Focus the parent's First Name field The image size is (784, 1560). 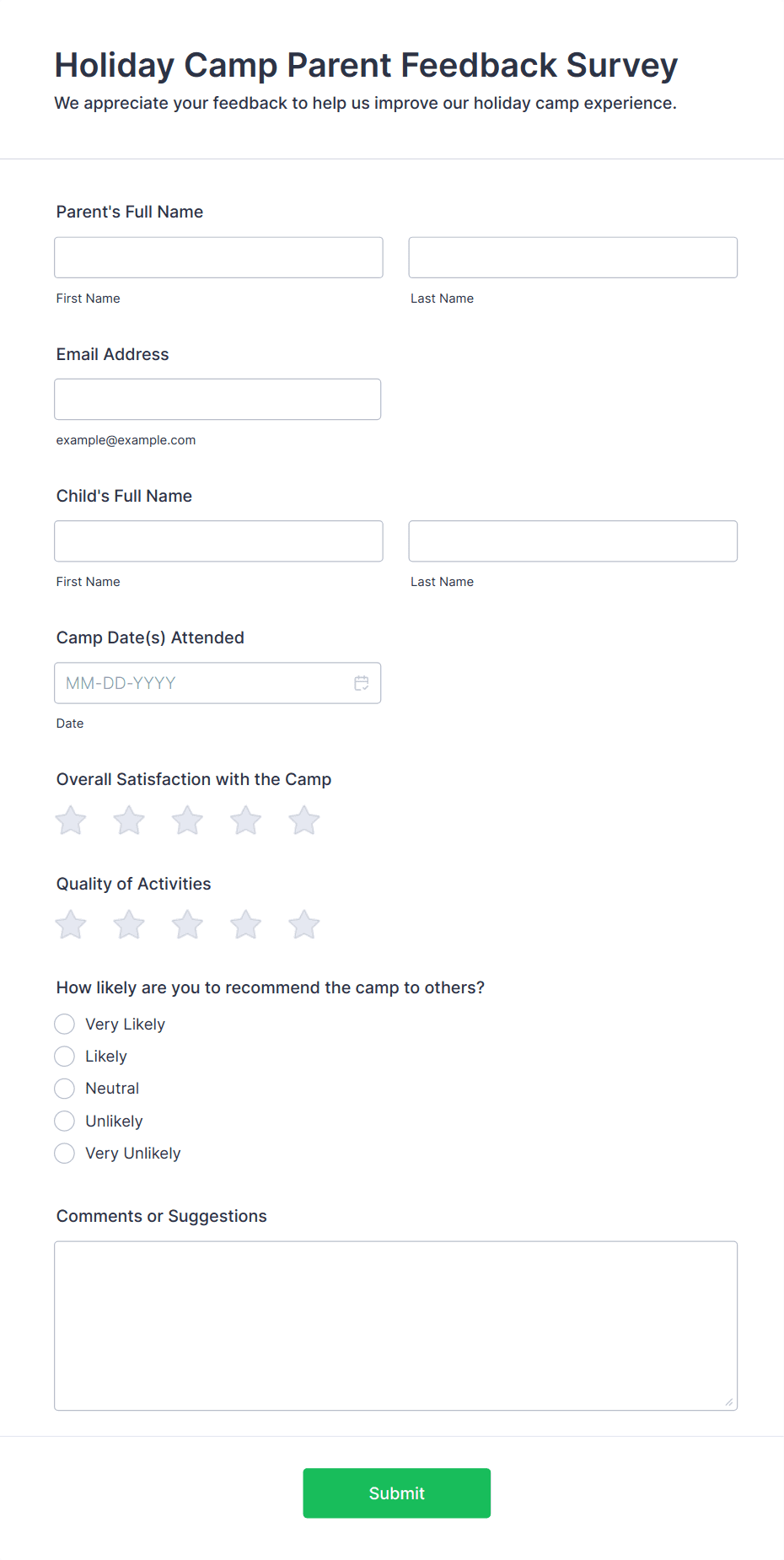coord(218,257)
